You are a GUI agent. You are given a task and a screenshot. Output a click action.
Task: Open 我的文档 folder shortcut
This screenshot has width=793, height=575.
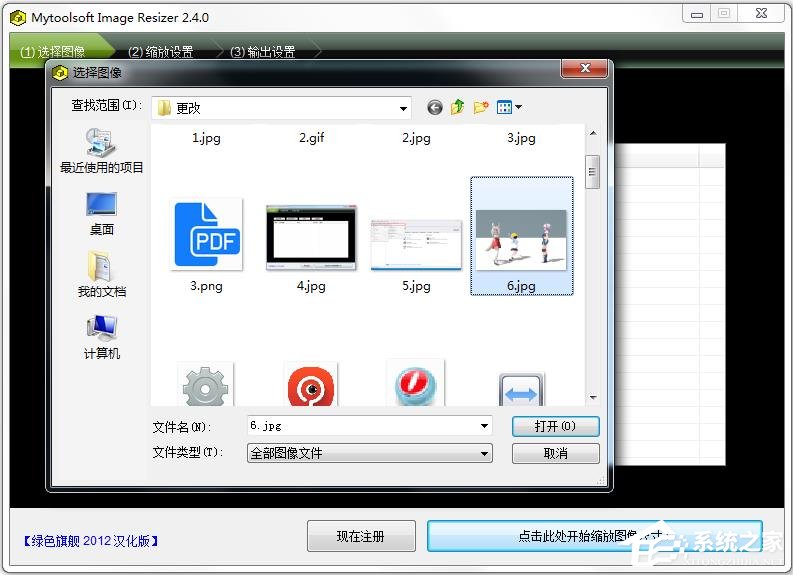[x=101, y=275]
